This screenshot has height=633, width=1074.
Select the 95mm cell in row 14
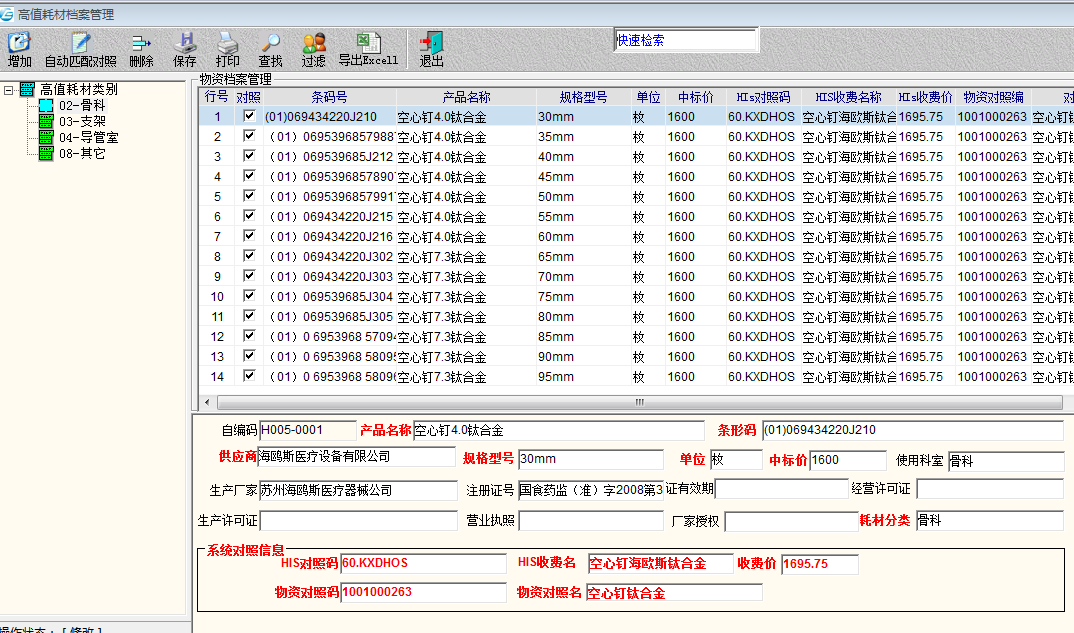point(584,377)
